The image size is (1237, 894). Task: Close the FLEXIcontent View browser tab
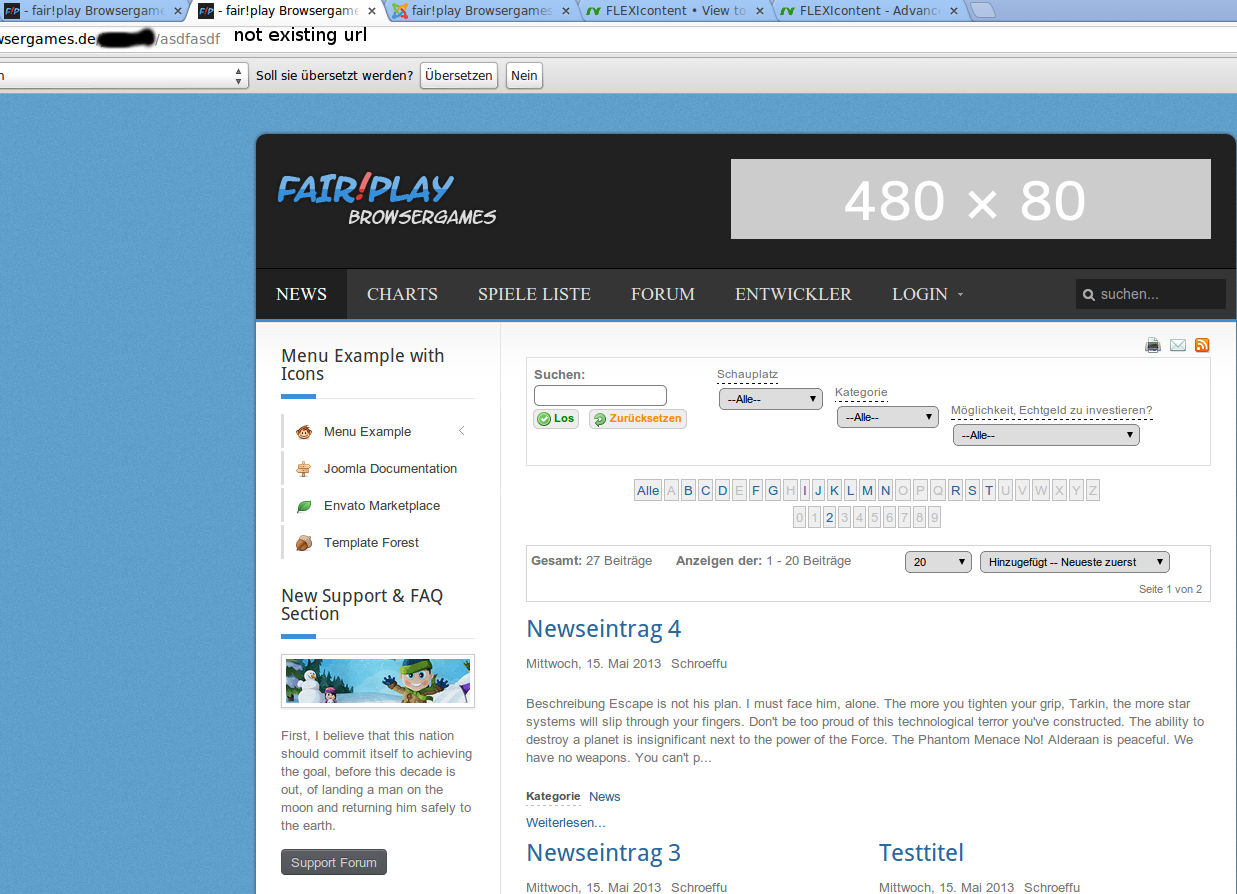(758, 11)
